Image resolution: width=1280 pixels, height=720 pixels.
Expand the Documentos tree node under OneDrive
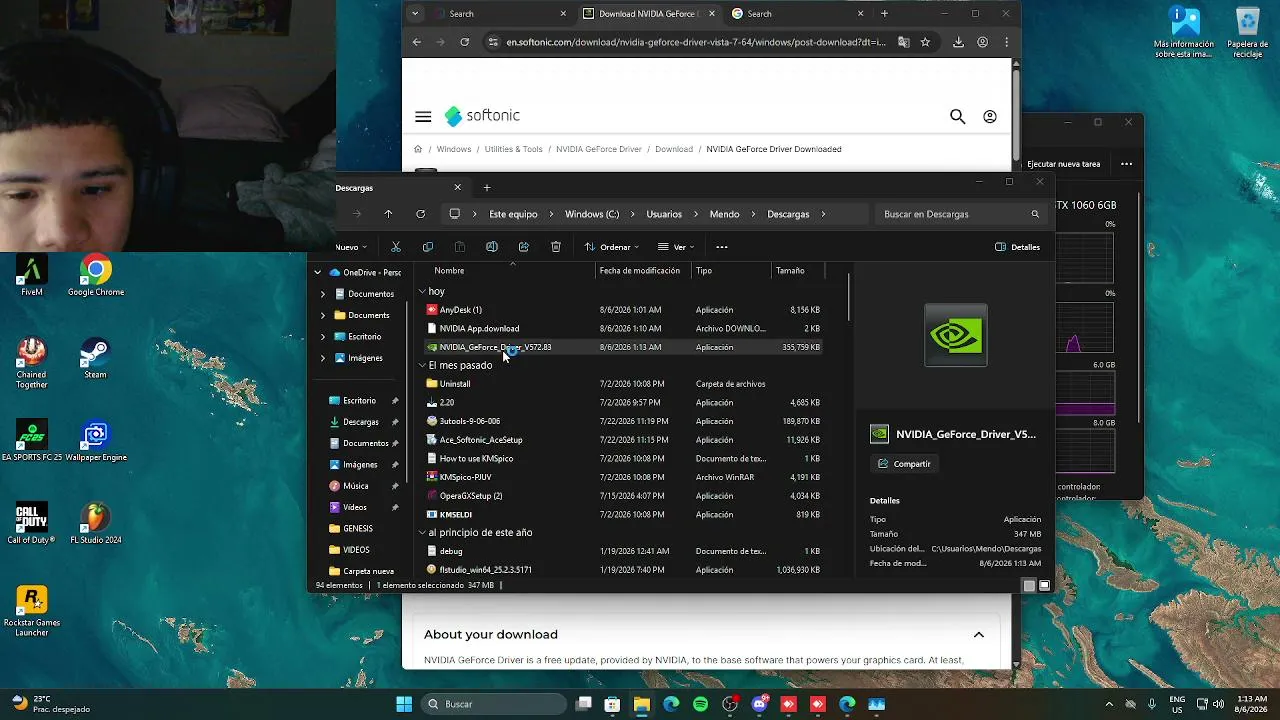coord(322,294)
